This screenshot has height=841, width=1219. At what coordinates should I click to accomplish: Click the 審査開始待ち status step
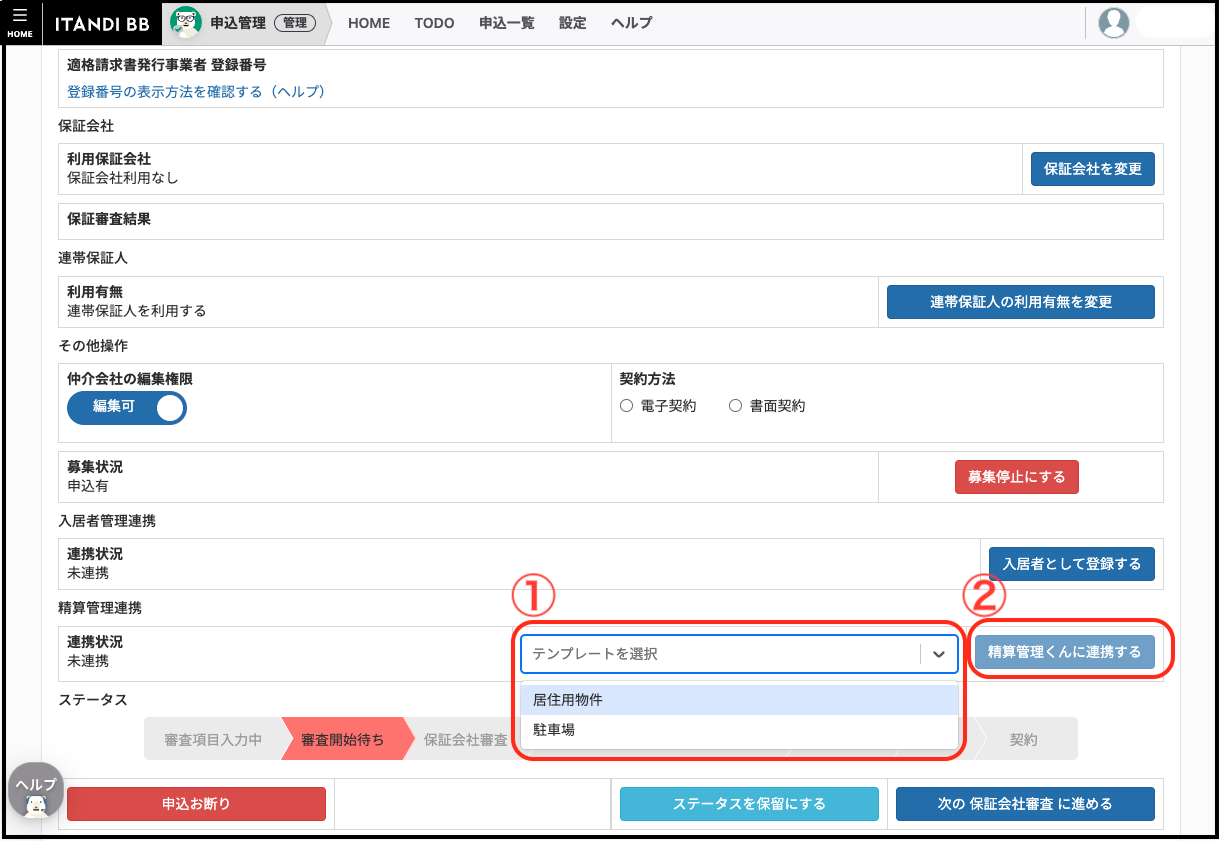click(x=343, y=740)
